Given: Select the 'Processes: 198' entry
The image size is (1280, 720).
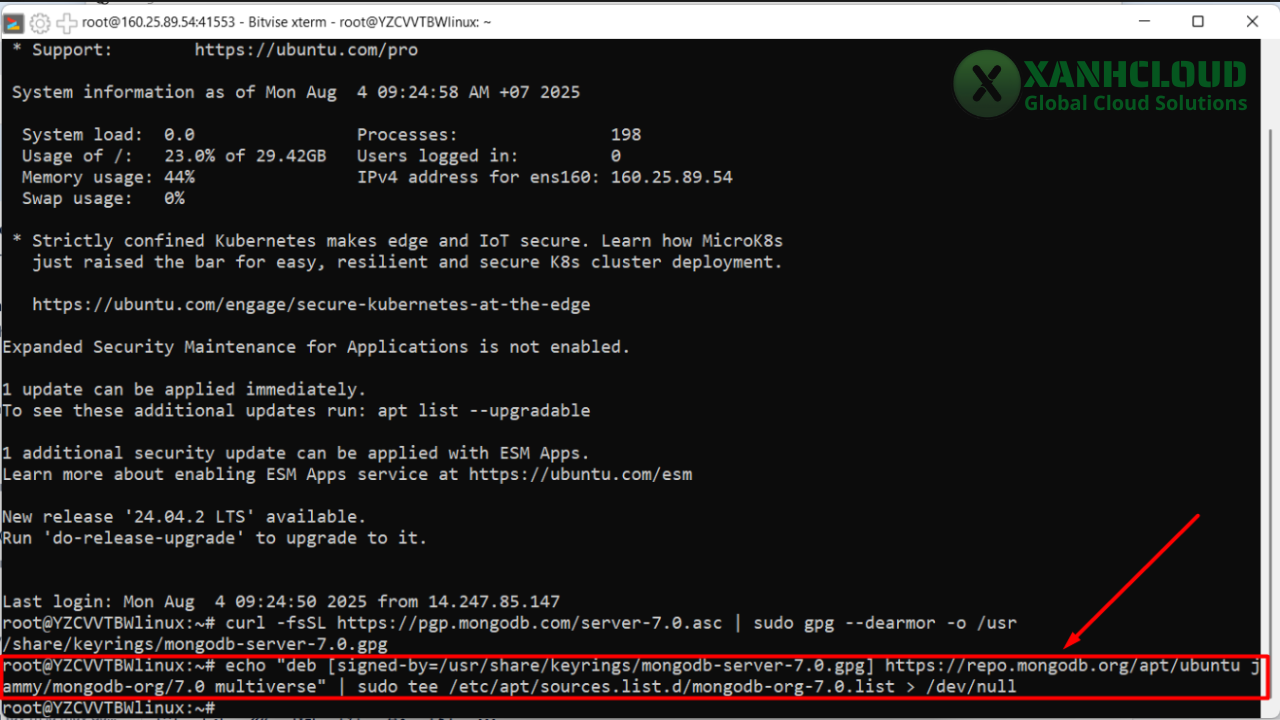Looking at the screenshot, I should click(499, 135).
